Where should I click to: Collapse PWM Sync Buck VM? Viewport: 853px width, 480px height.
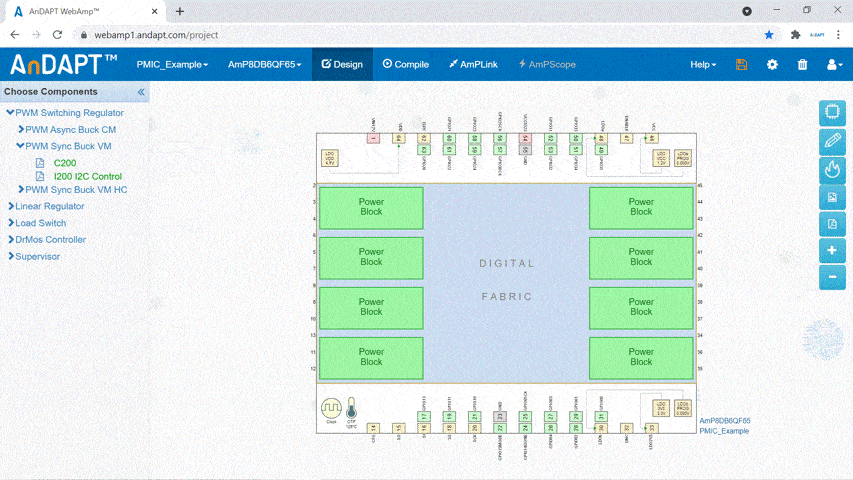coord(20,146)
